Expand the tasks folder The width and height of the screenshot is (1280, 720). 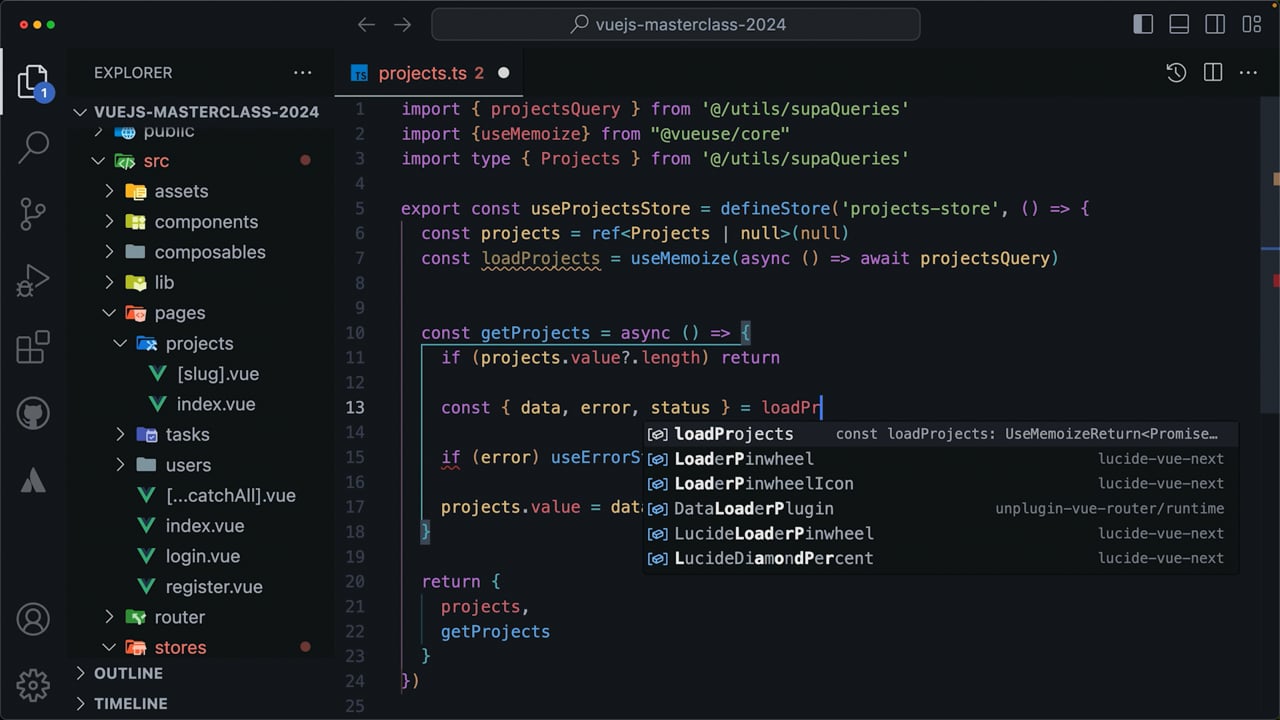[200, 434]
